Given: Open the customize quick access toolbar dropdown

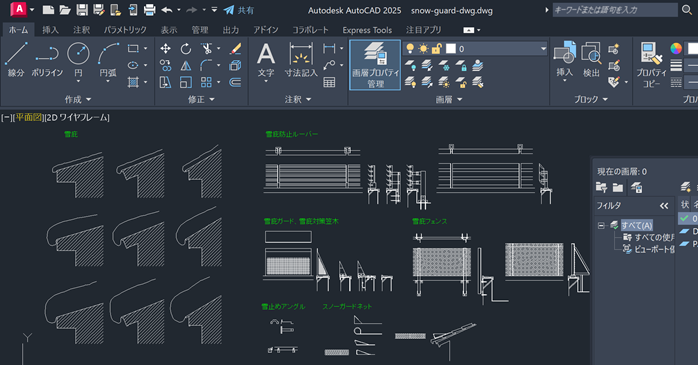Looking at the screenshot, I should 214,9.
